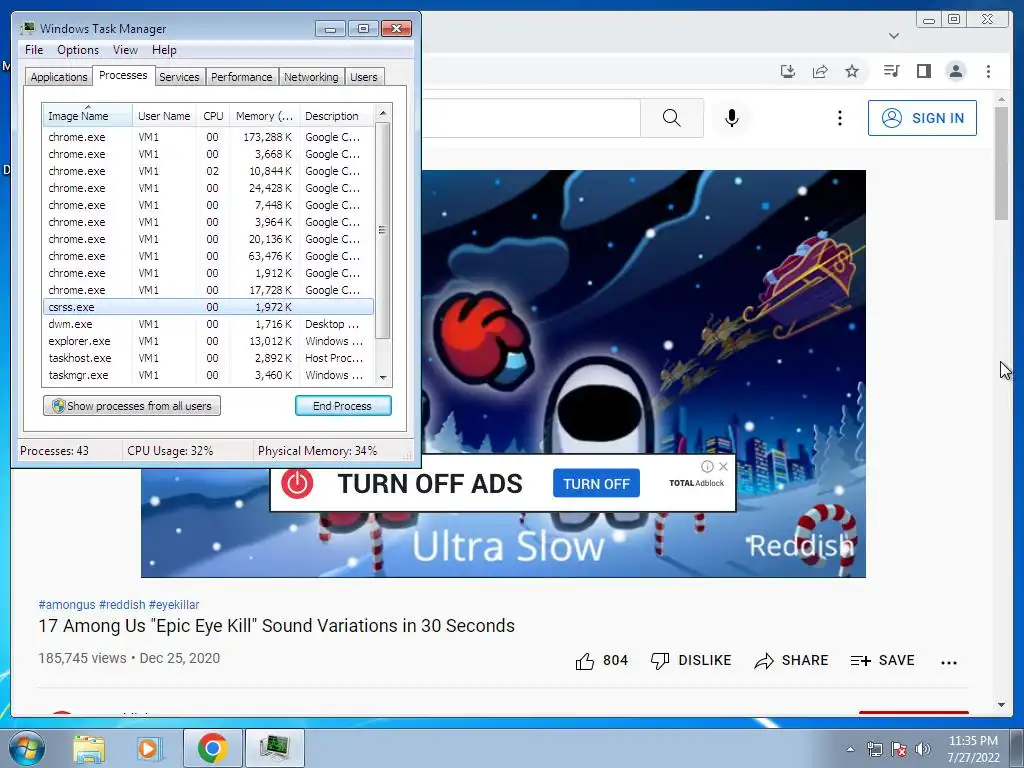Switch to Services tab
This screenshot has width=1024, height=768.
tap(179, 77)
